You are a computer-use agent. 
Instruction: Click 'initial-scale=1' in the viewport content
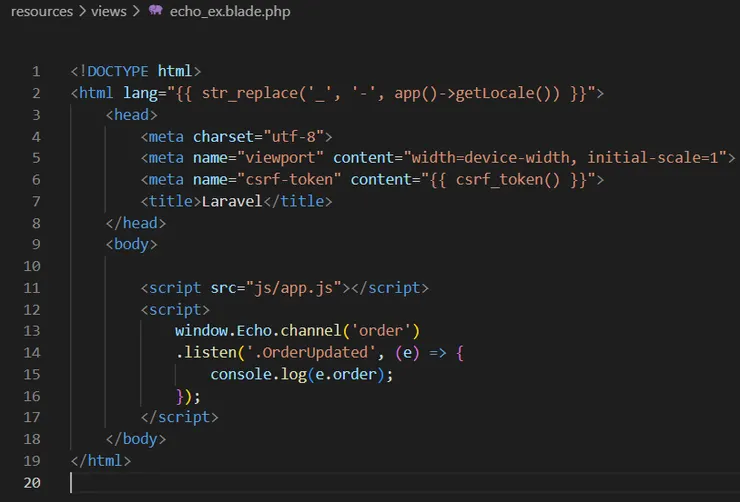pos(652,158)
